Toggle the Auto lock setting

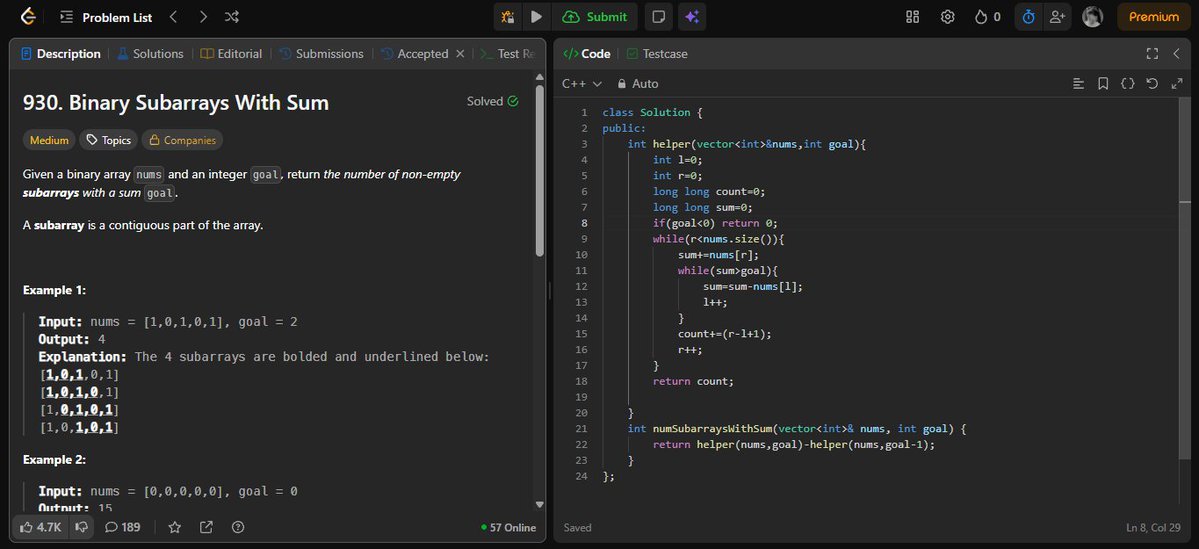[x=638, y=83]
